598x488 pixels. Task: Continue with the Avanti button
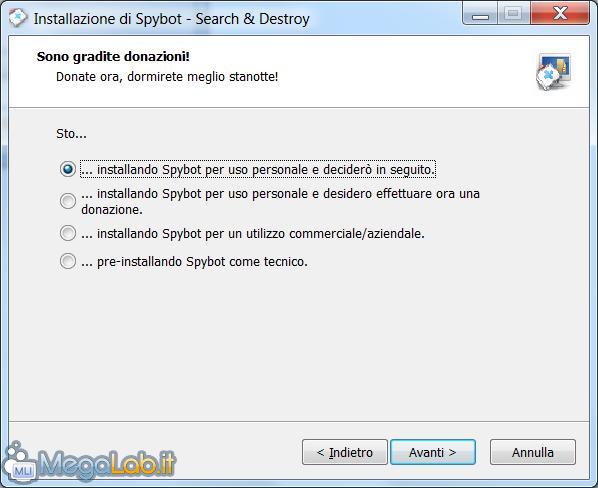pyautogui.click(x=433, y=452)
